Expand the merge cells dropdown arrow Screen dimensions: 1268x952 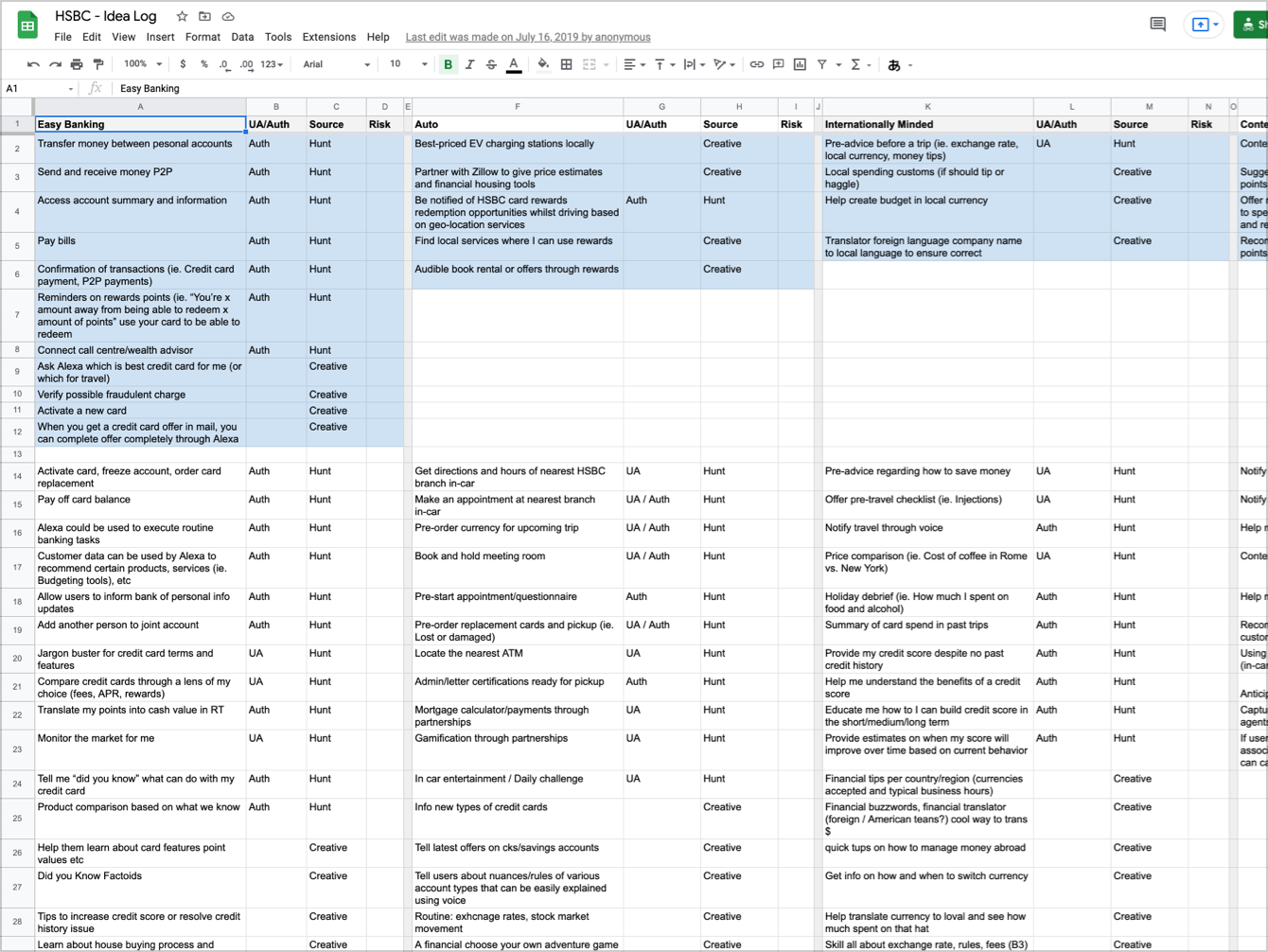click(x=606, y=64)
